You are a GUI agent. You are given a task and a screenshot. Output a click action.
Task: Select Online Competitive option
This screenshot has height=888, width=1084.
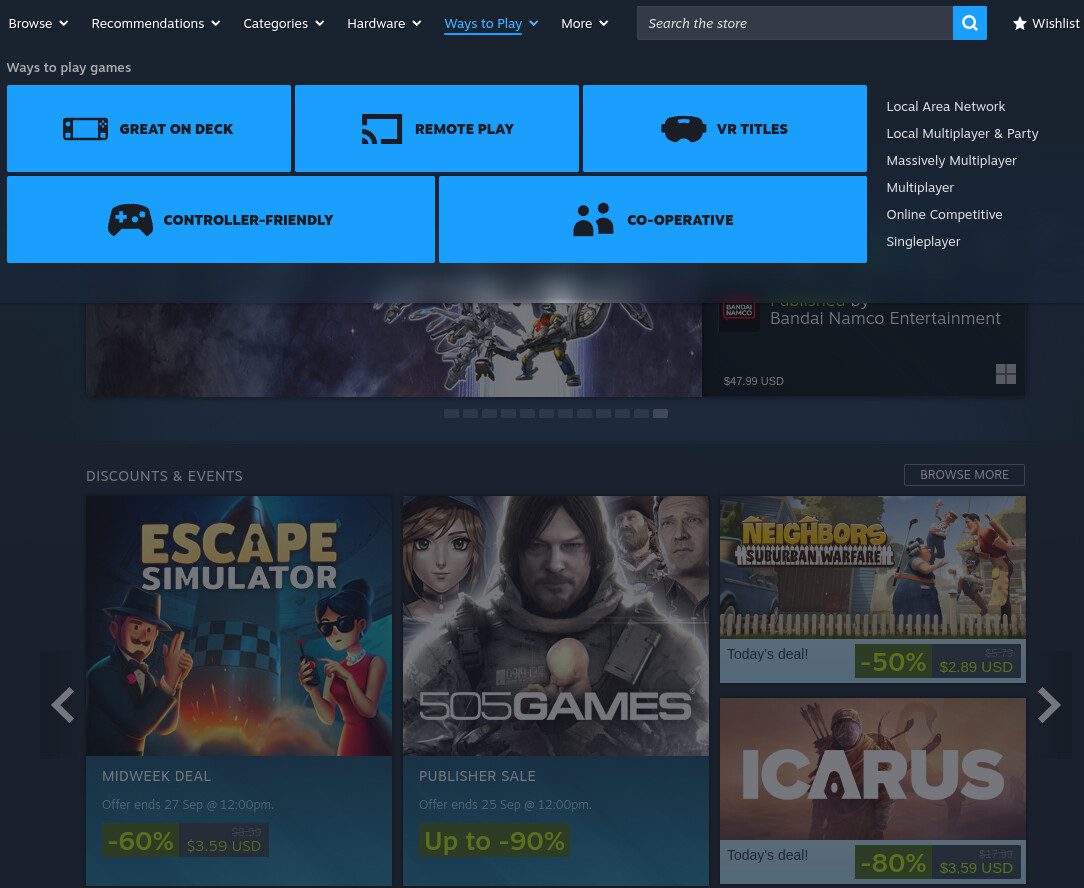(944, 214)
